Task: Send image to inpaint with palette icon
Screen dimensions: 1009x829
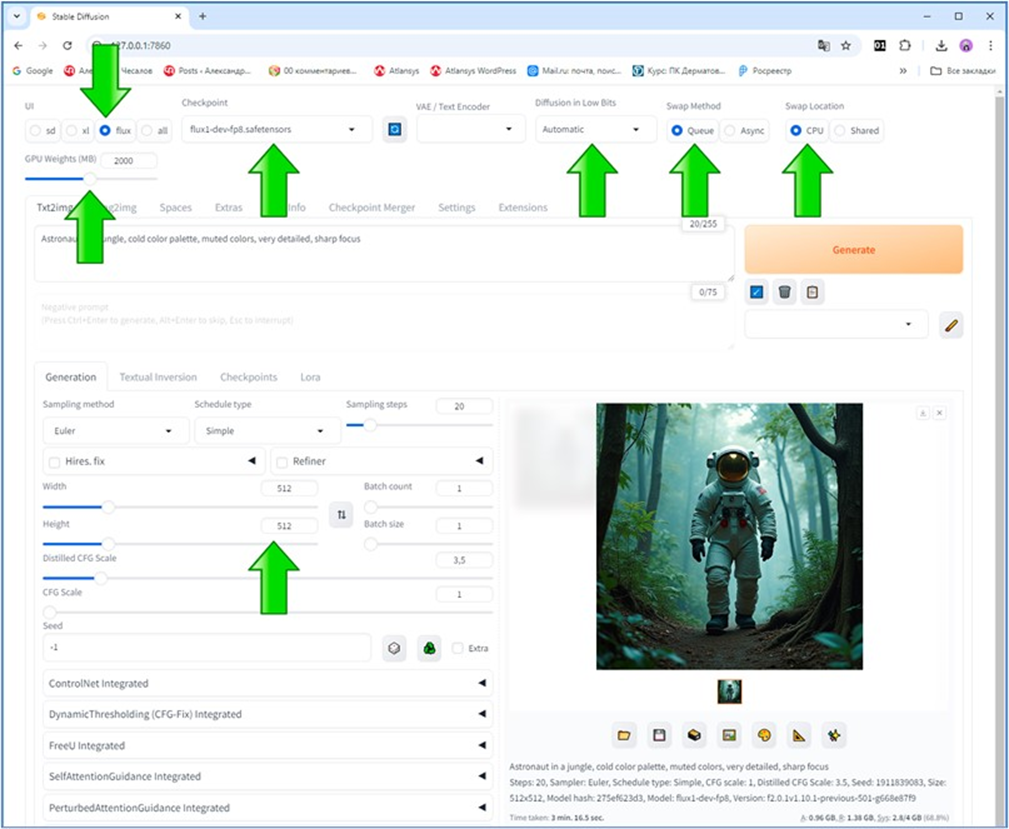Action: (x=764, y=735)
